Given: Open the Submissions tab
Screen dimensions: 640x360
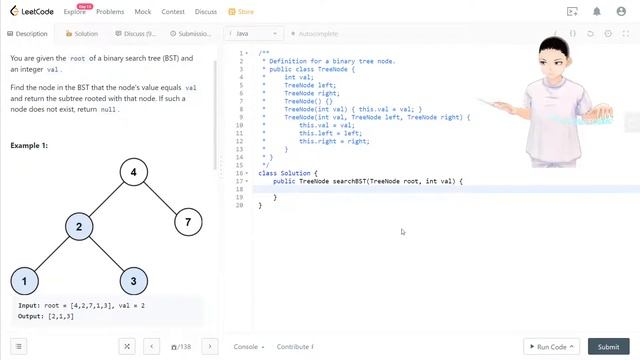Looking at the screenshot, I should pos(191,33).
